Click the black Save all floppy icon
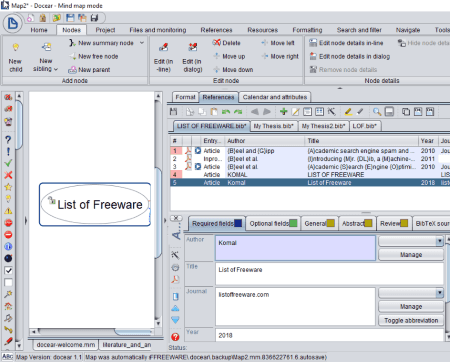Image resolution: width=450 pixels, height=362 pixels. point(95,18)
